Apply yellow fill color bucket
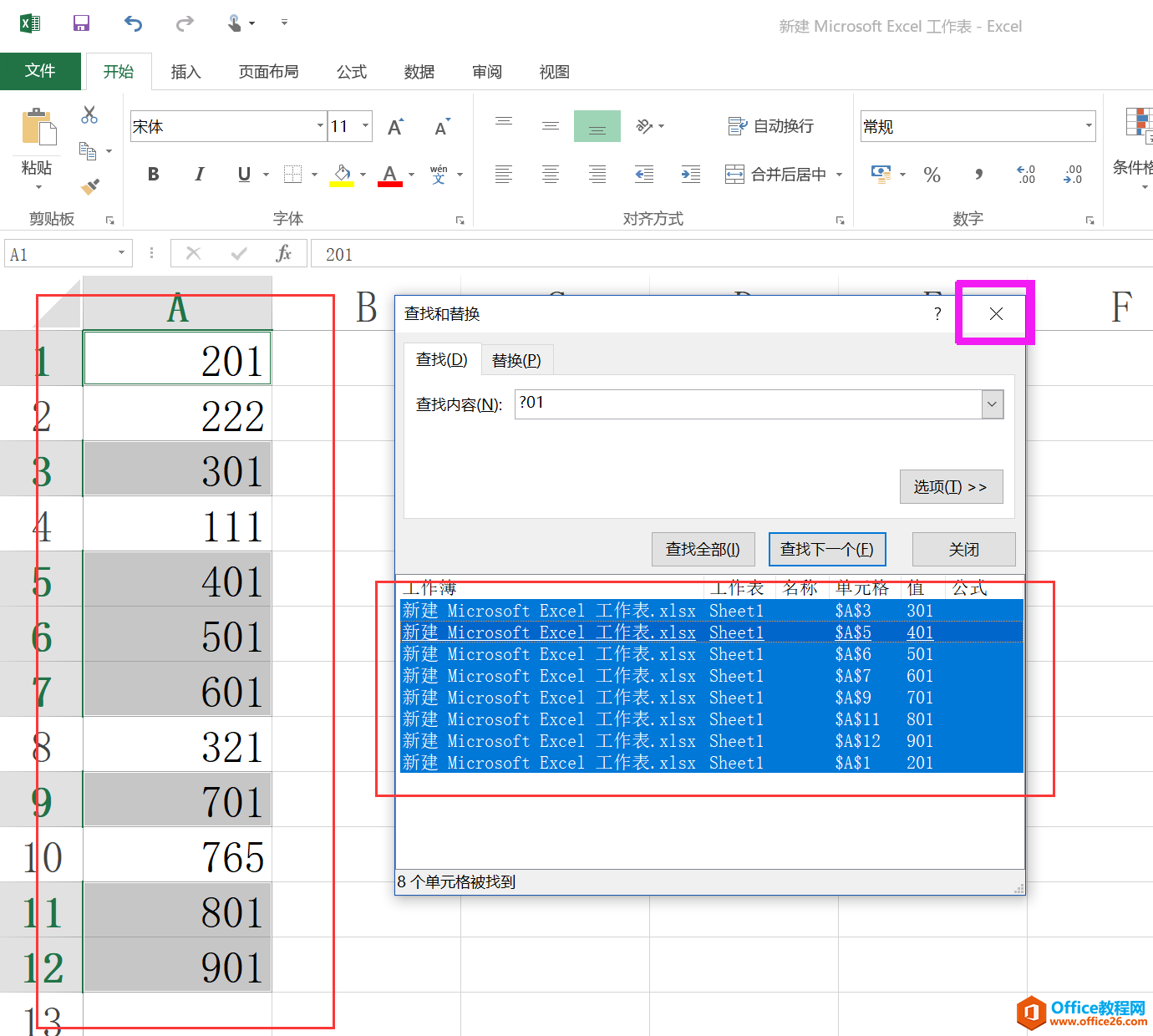1153x1036 pixels. click(342, 175)
